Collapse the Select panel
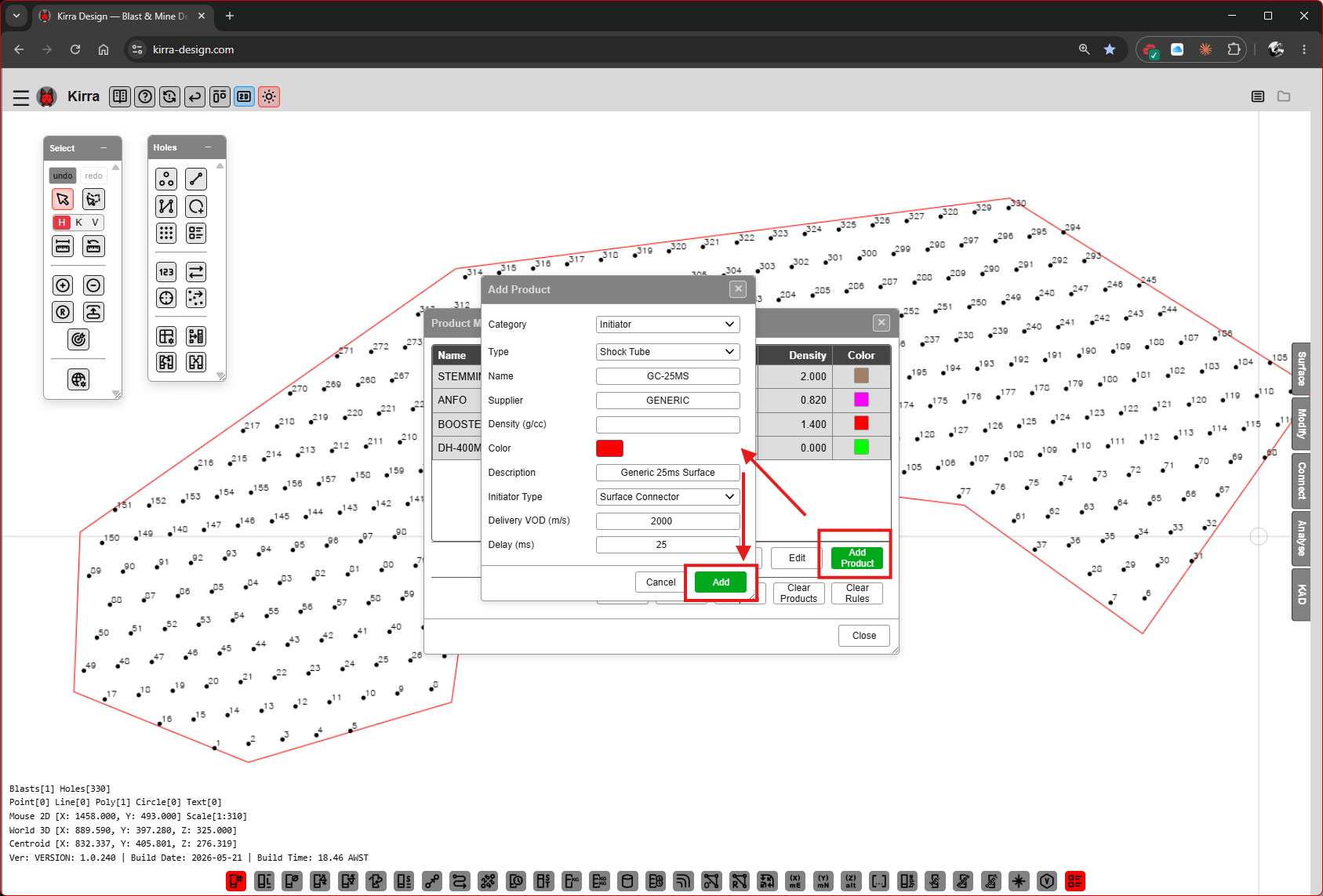The image size is (1323, 896). (104, 148)
